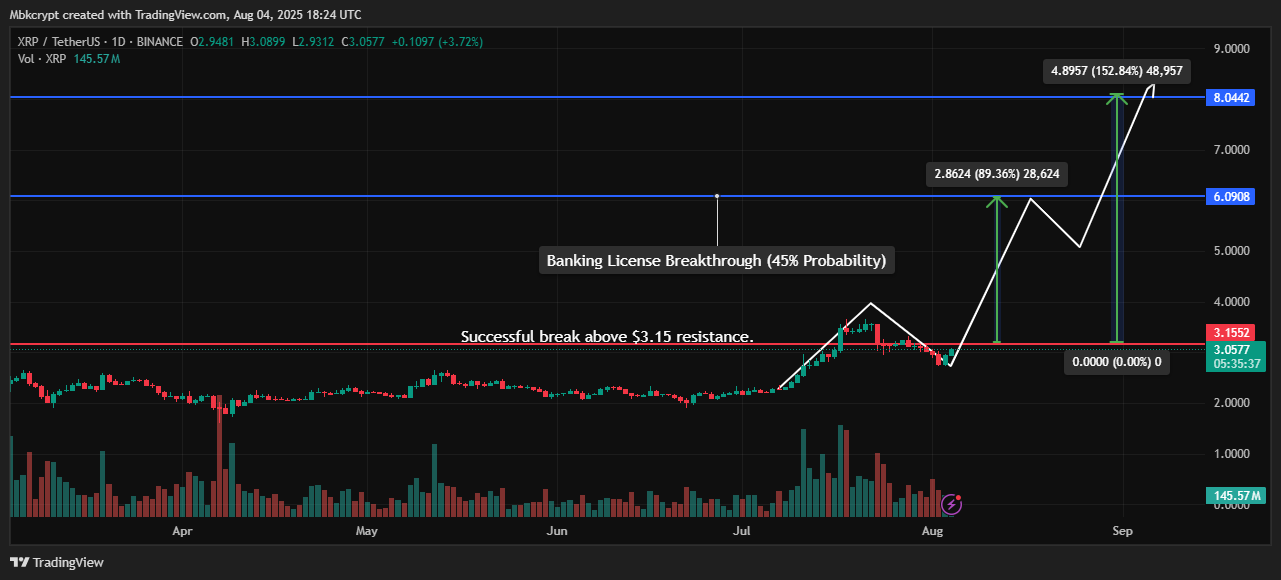Image resolution: width=1281 pixels, height=580 pixels.
Task: Click the 145.57M volume axis label
Action: [x=1234, y=495]
